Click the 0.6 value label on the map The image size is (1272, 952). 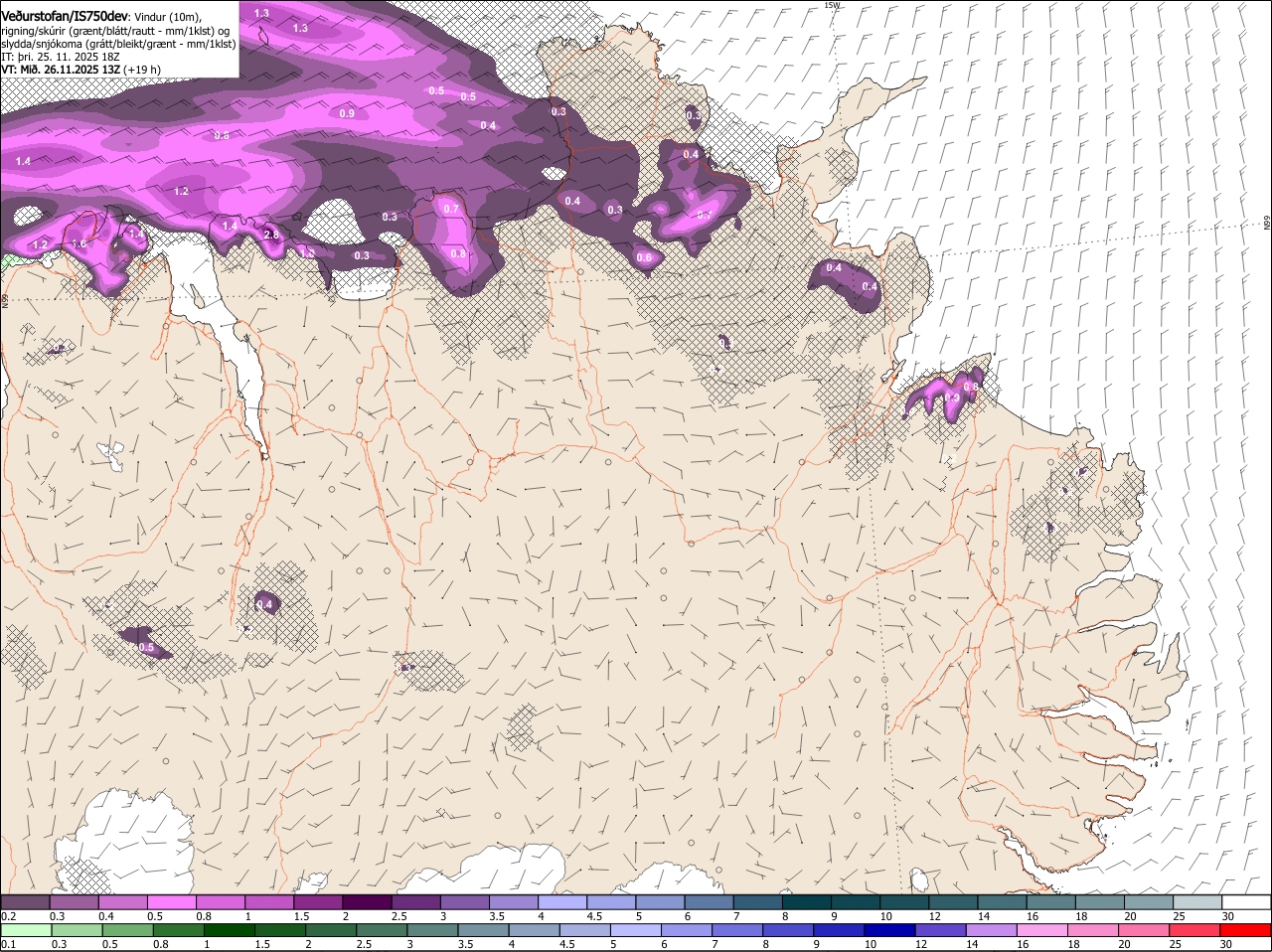[644, 258]
